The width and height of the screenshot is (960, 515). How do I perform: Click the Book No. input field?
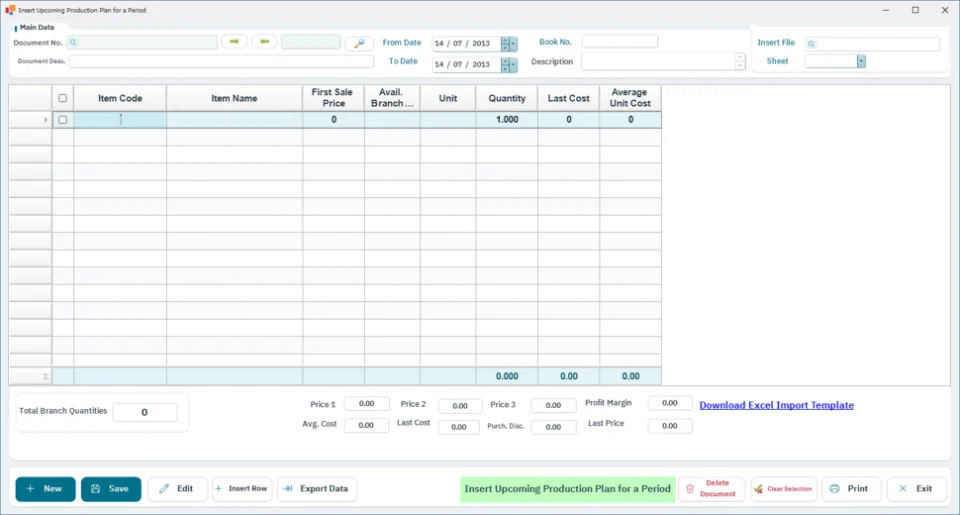[x=620, y=42]
